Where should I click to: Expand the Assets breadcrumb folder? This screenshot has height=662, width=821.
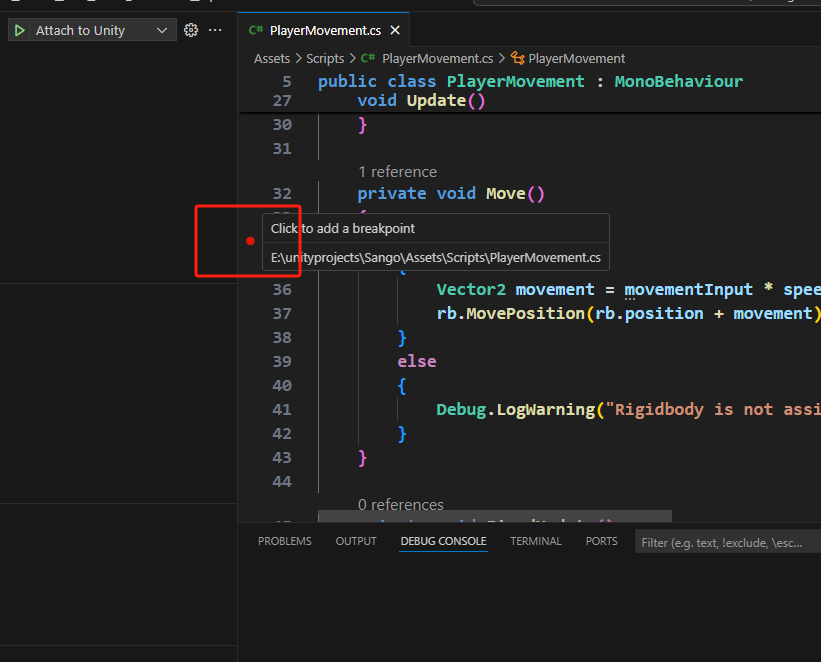pos(271,59)
